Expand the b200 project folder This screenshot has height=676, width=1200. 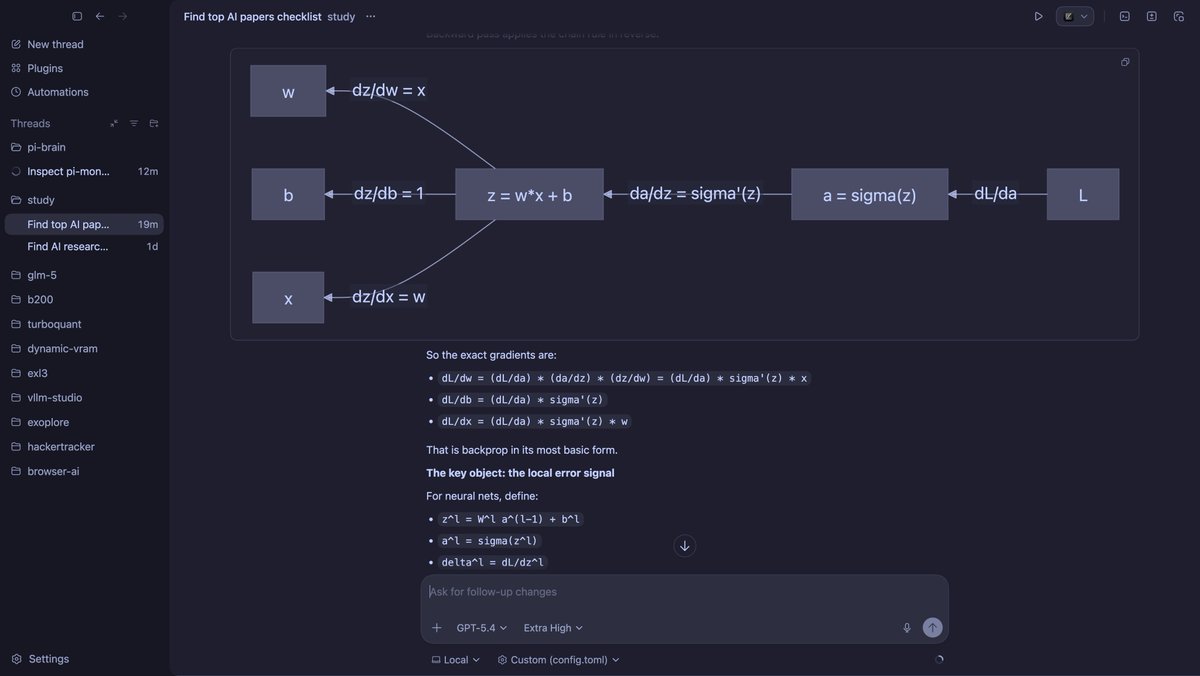coord(84,299)
